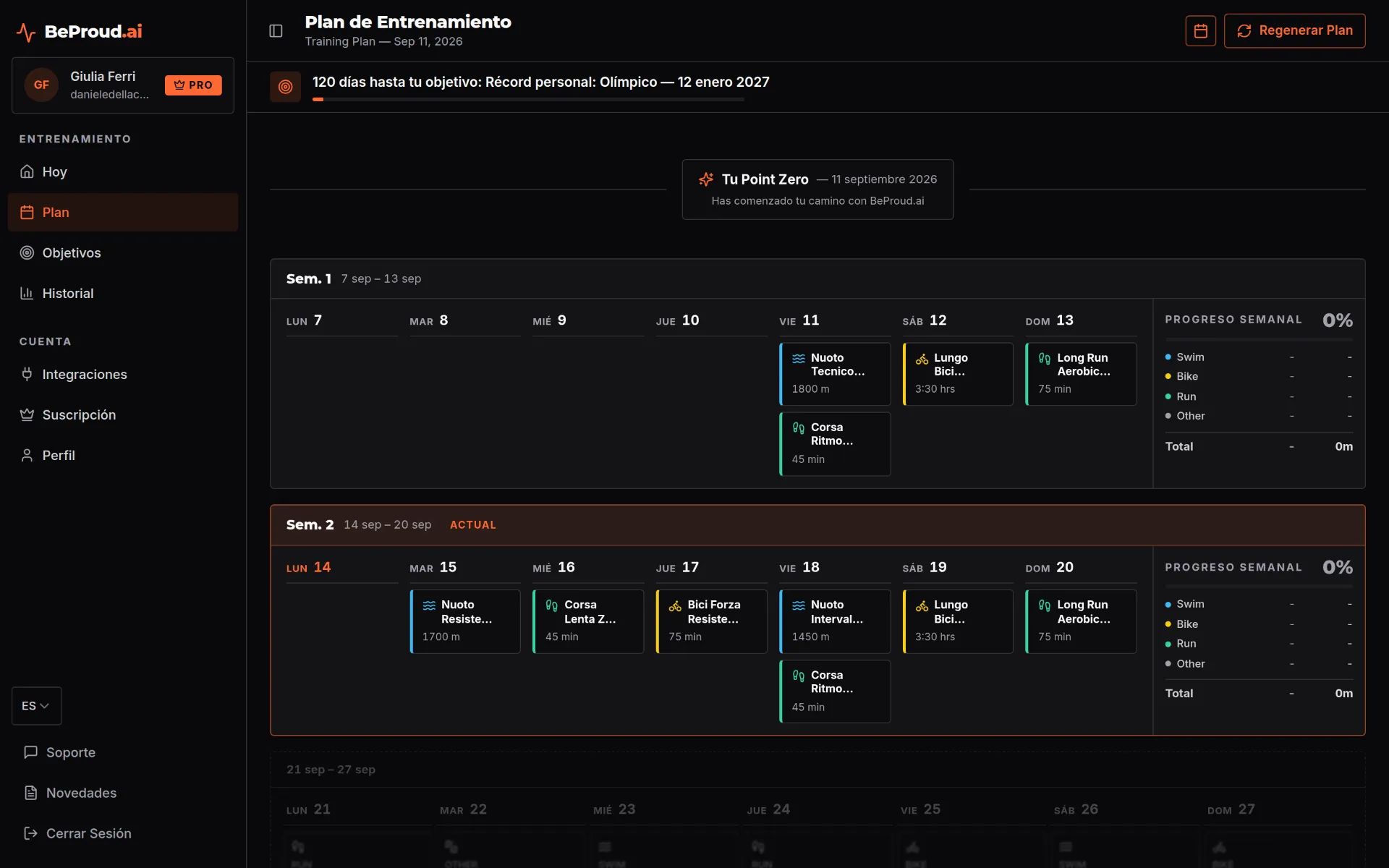
Task: Open Sunday 20 Long Run Aerobic workout
Action: coord(1081,621)
